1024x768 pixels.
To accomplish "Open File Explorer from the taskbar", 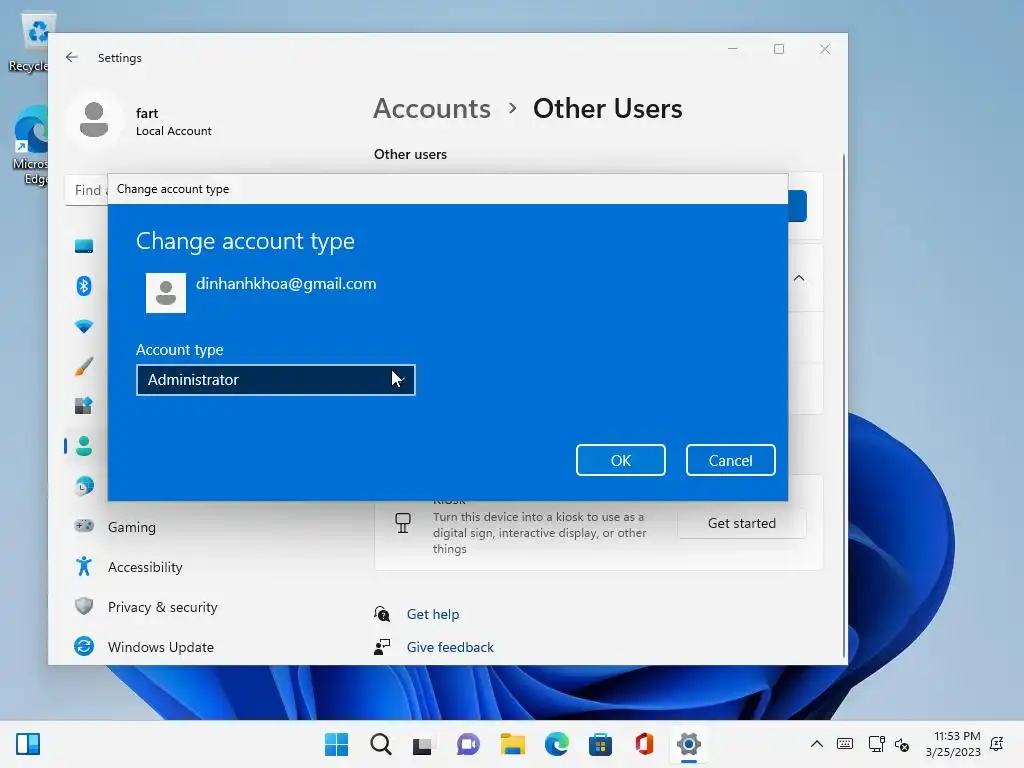I will pyautogui.click(x=513, y=744).
